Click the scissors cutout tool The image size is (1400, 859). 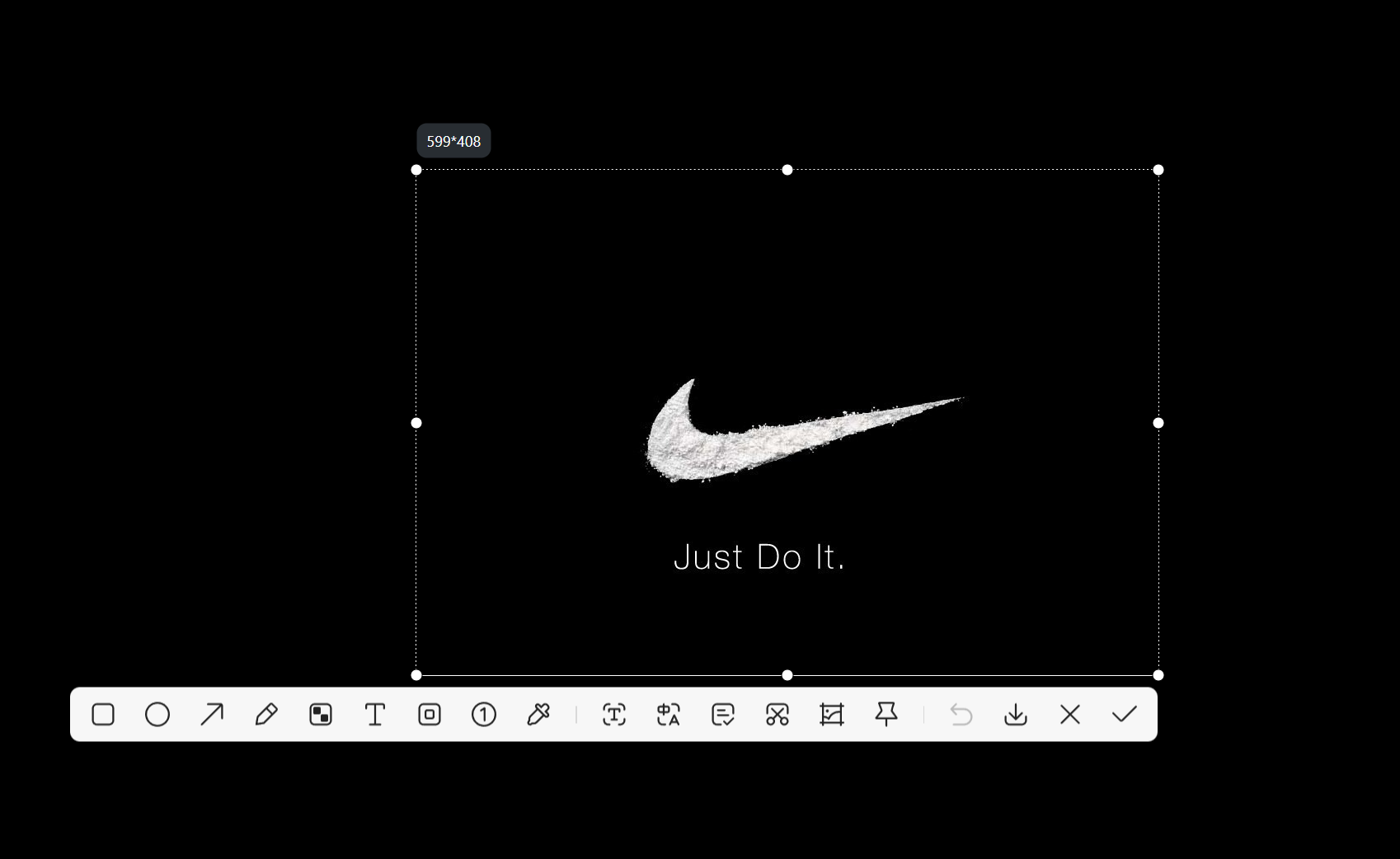(778, 714)
